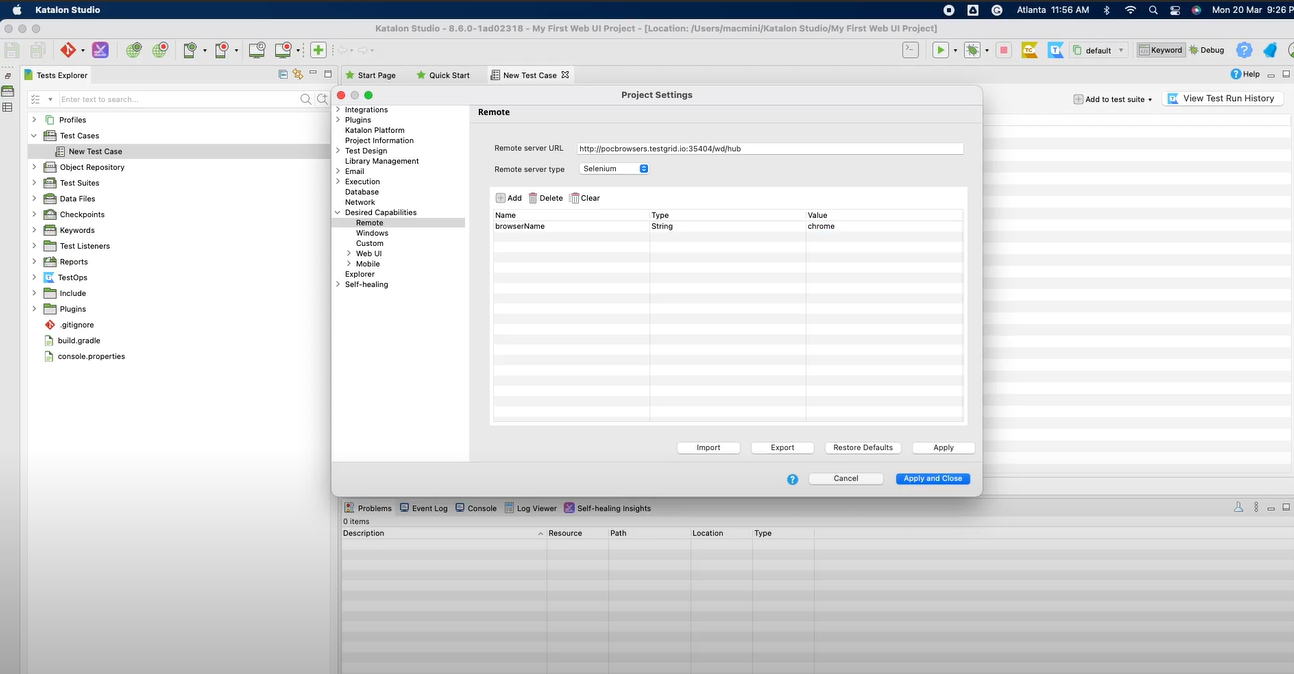Start Record Web tool

[x=160, y=50]
